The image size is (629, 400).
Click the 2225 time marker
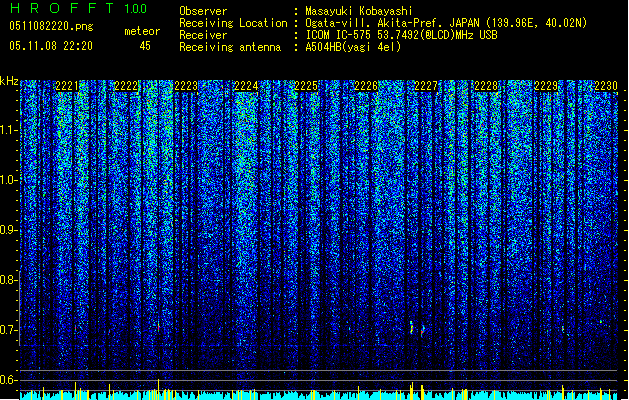pos(306,86)
